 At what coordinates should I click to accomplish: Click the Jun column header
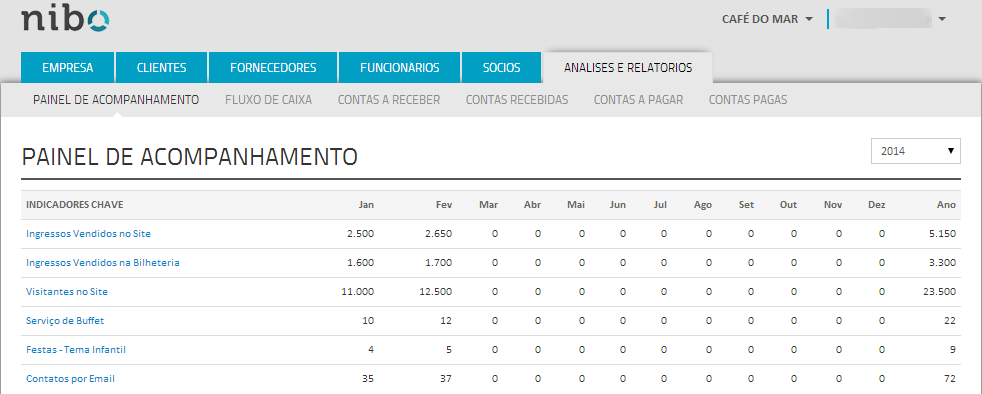[x=618, y=205]
